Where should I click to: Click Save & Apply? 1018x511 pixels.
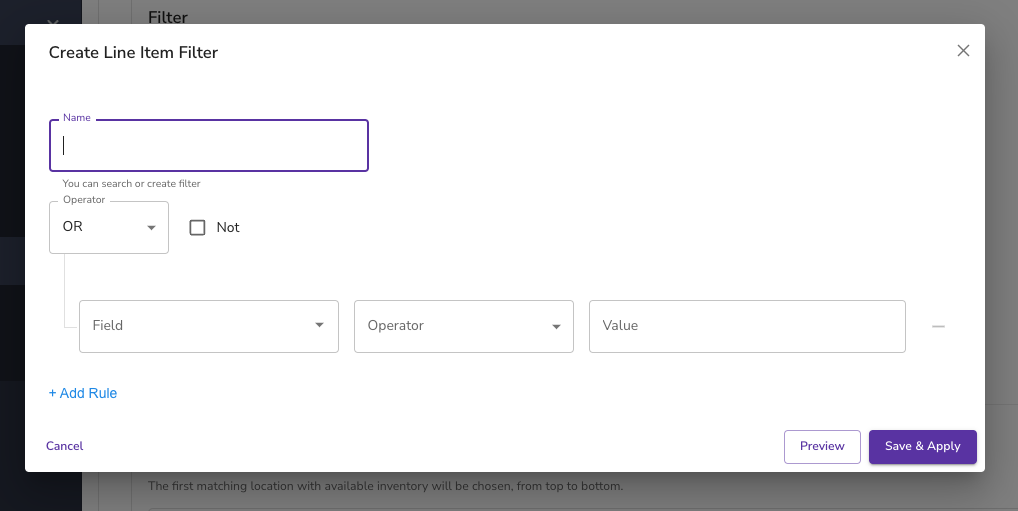click(x=923, y=447)
